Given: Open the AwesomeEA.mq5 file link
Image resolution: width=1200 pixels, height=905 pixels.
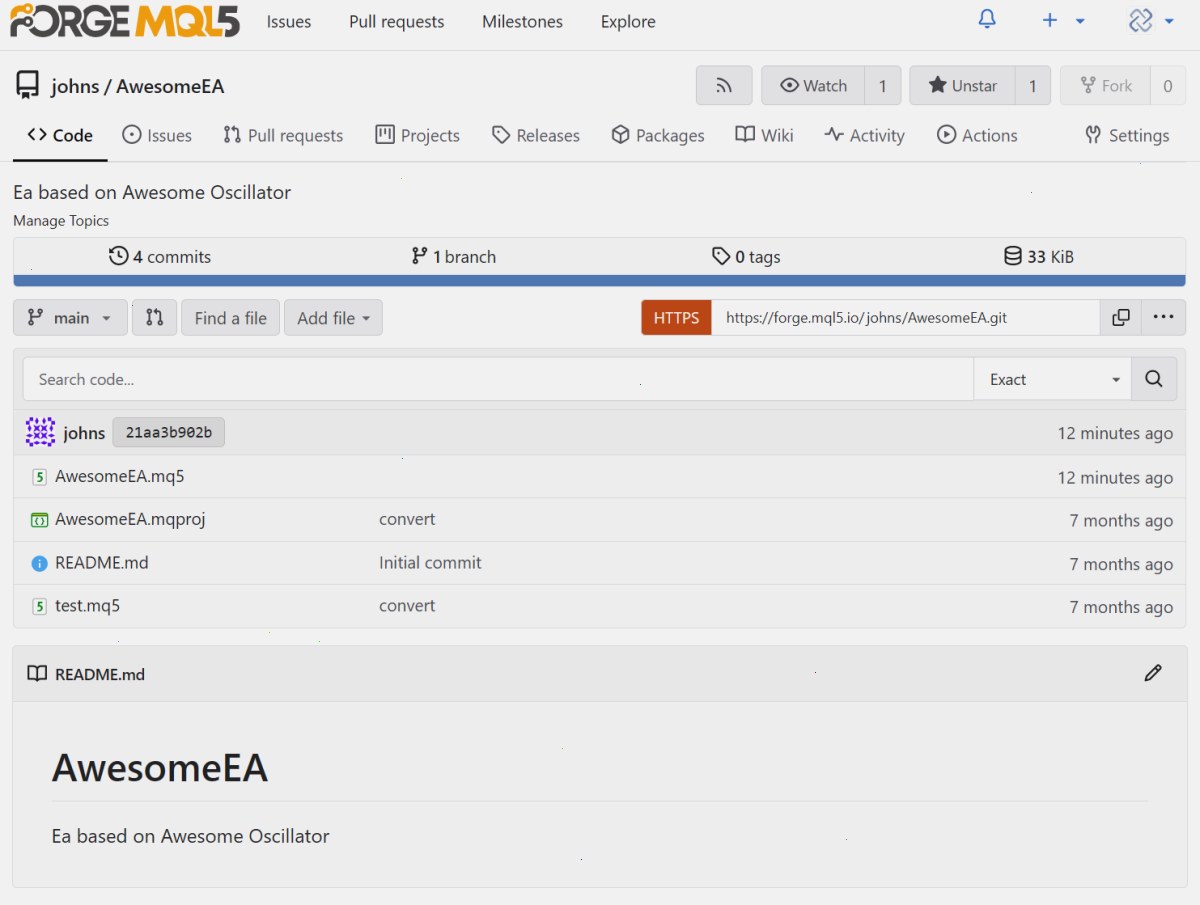Looking at the screenshot, I should pos(120,476).
